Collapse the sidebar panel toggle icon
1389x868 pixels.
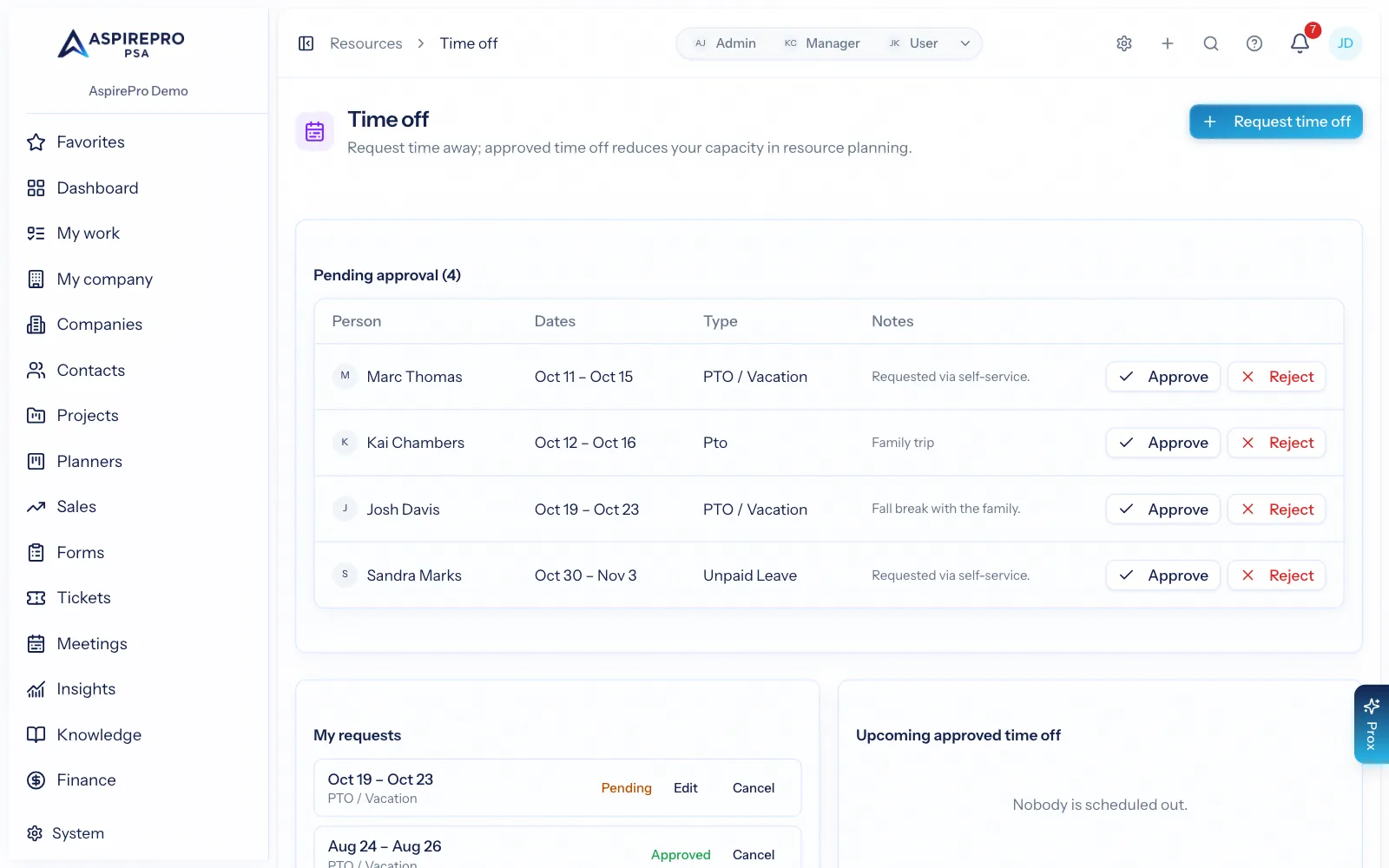[306, 43]
